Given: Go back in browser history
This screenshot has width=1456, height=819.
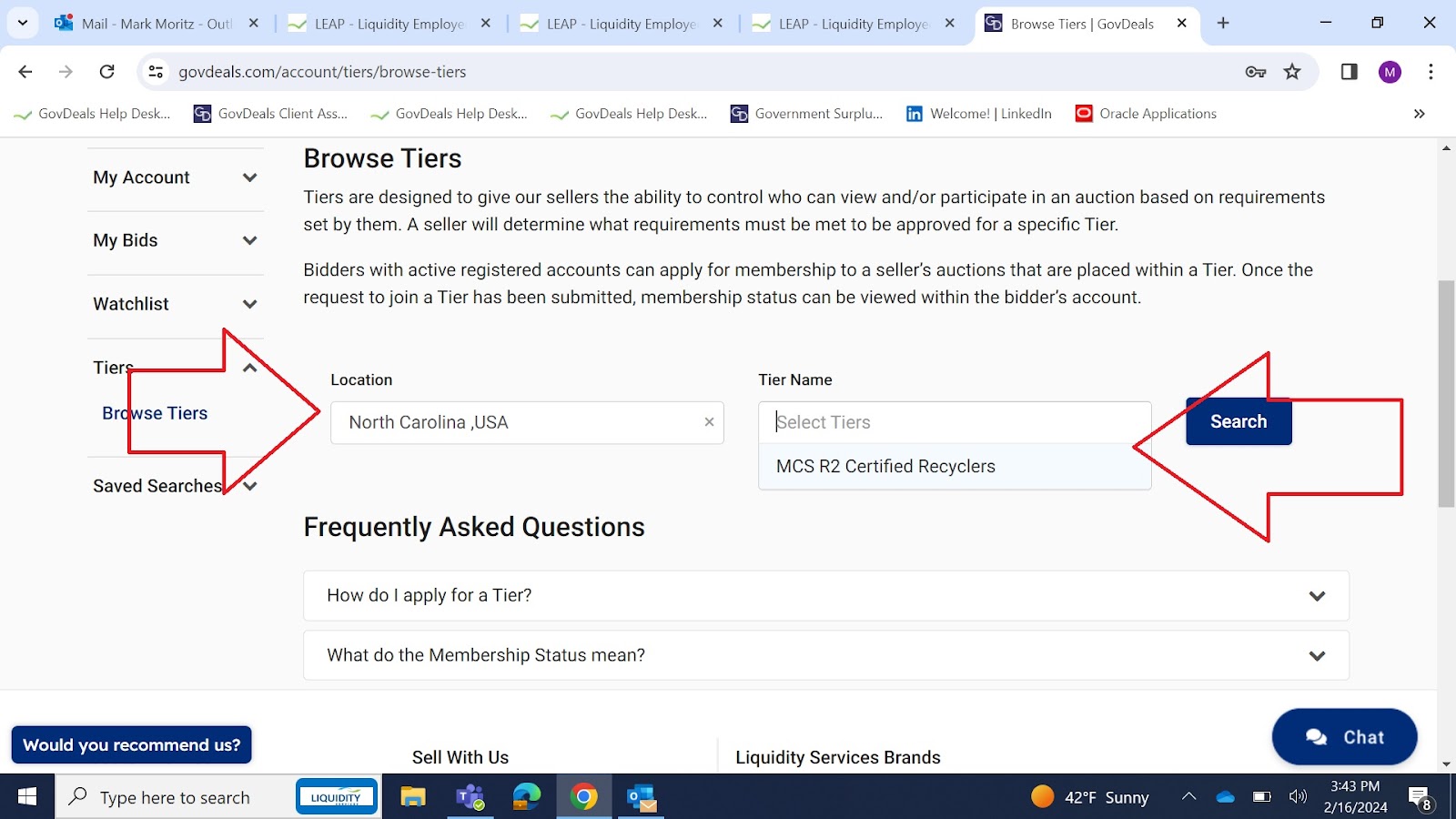Looking at the screenshot, I should point(25,72).
